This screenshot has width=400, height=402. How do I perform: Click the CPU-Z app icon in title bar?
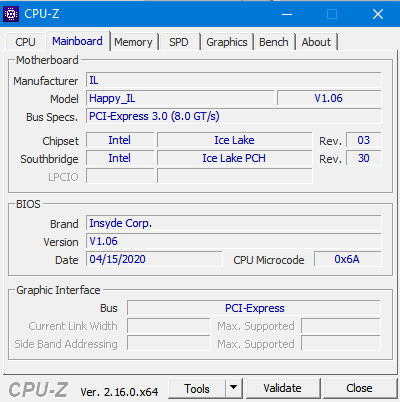coord(11,14)
